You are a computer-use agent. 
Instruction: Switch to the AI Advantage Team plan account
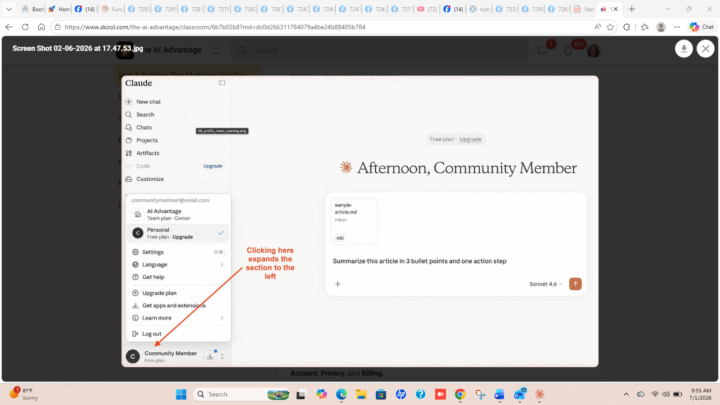[x=178, y=214]
